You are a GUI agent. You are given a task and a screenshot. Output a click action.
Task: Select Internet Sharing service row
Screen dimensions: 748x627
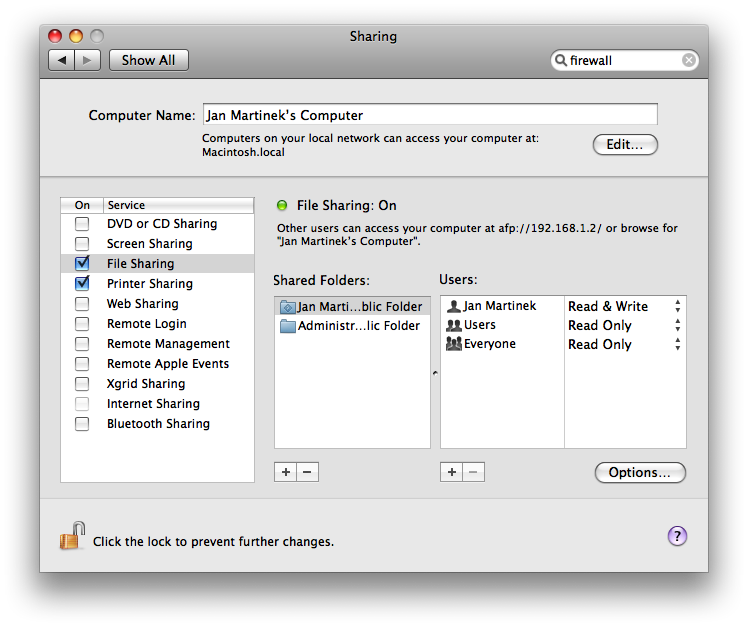tap(157, 404)
